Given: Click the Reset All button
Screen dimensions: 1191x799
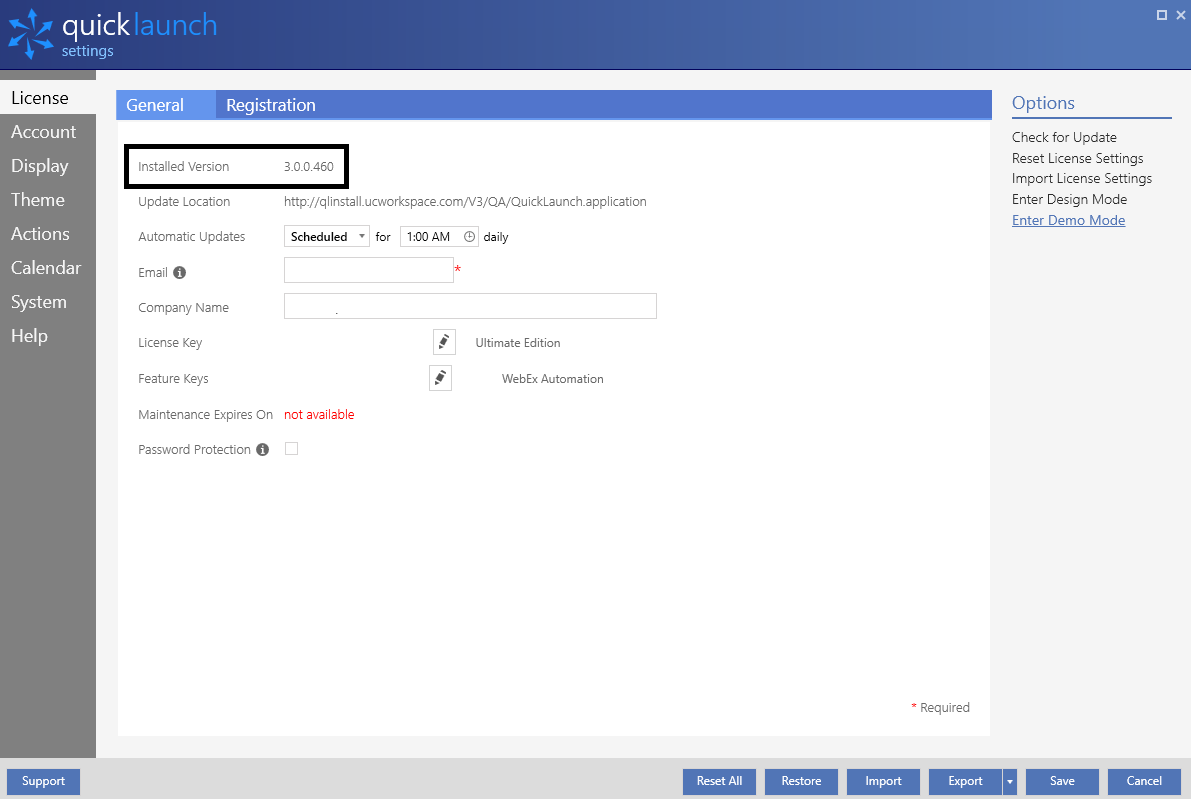Looking at the screenshot, I should pyautogui.click(x=719, y=781).
